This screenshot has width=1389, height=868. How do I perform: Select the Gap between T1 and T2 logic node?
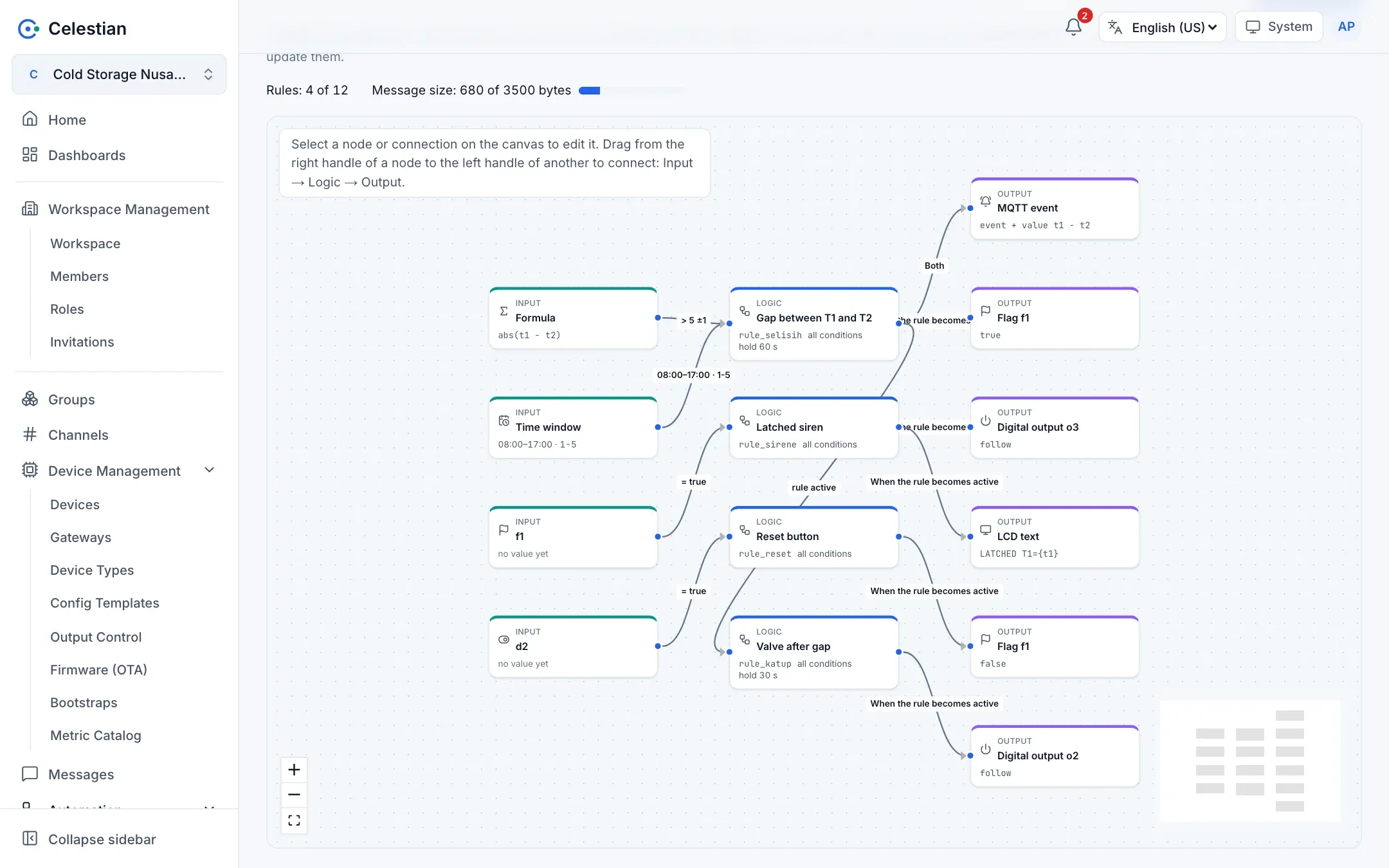[813, 323]
